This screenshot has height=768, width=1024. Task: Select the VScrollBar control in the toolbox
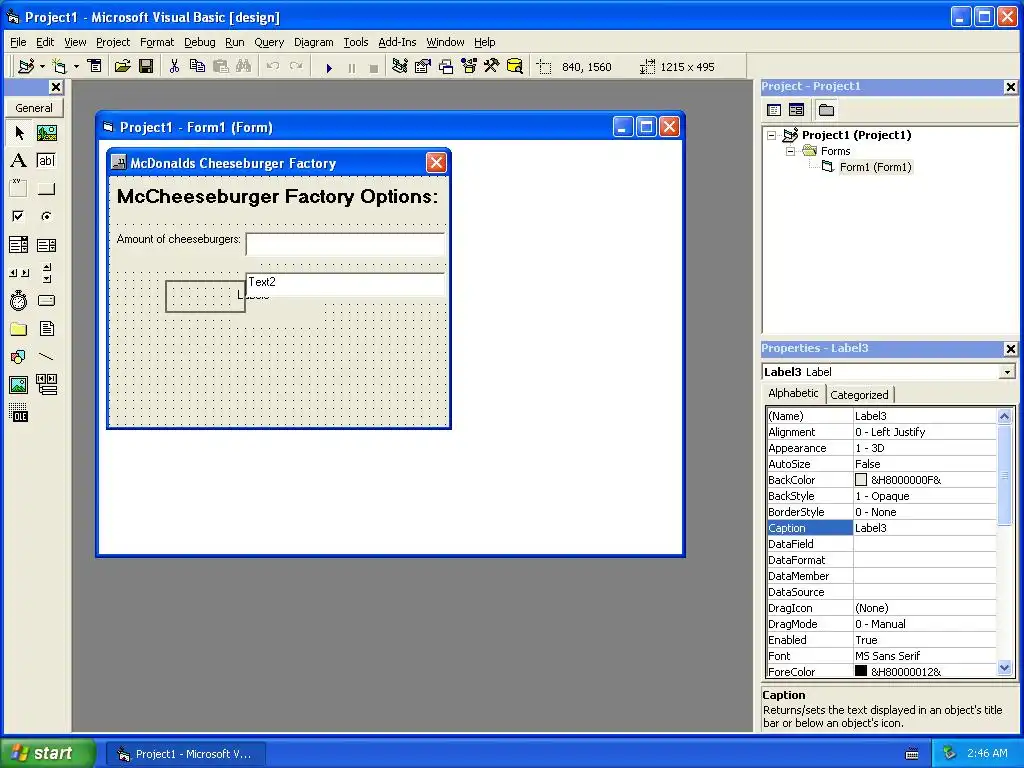point(46,273)
